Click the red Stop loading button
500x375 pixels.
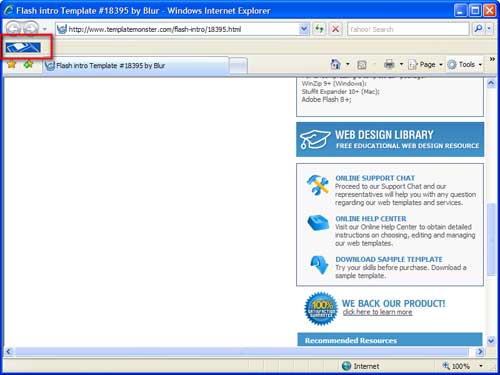click(336, 29)
